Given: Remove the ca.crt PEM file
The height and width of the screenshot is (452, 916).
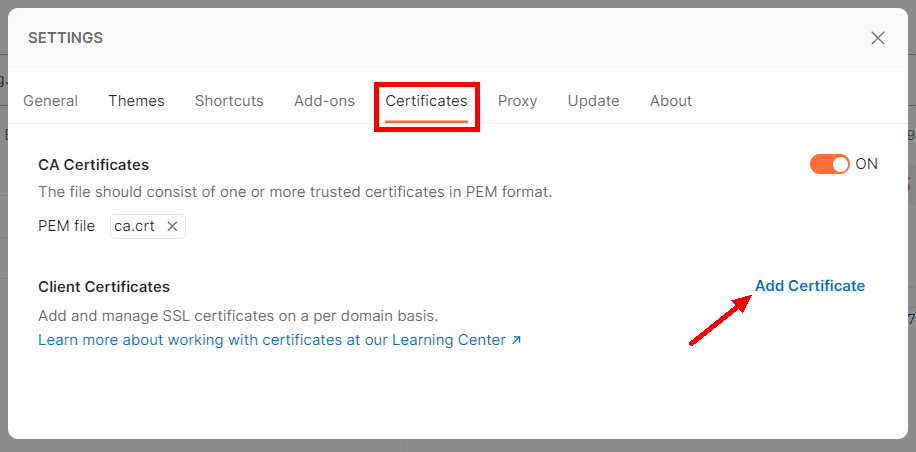Looking at the screenshot, I should (172, 226).
